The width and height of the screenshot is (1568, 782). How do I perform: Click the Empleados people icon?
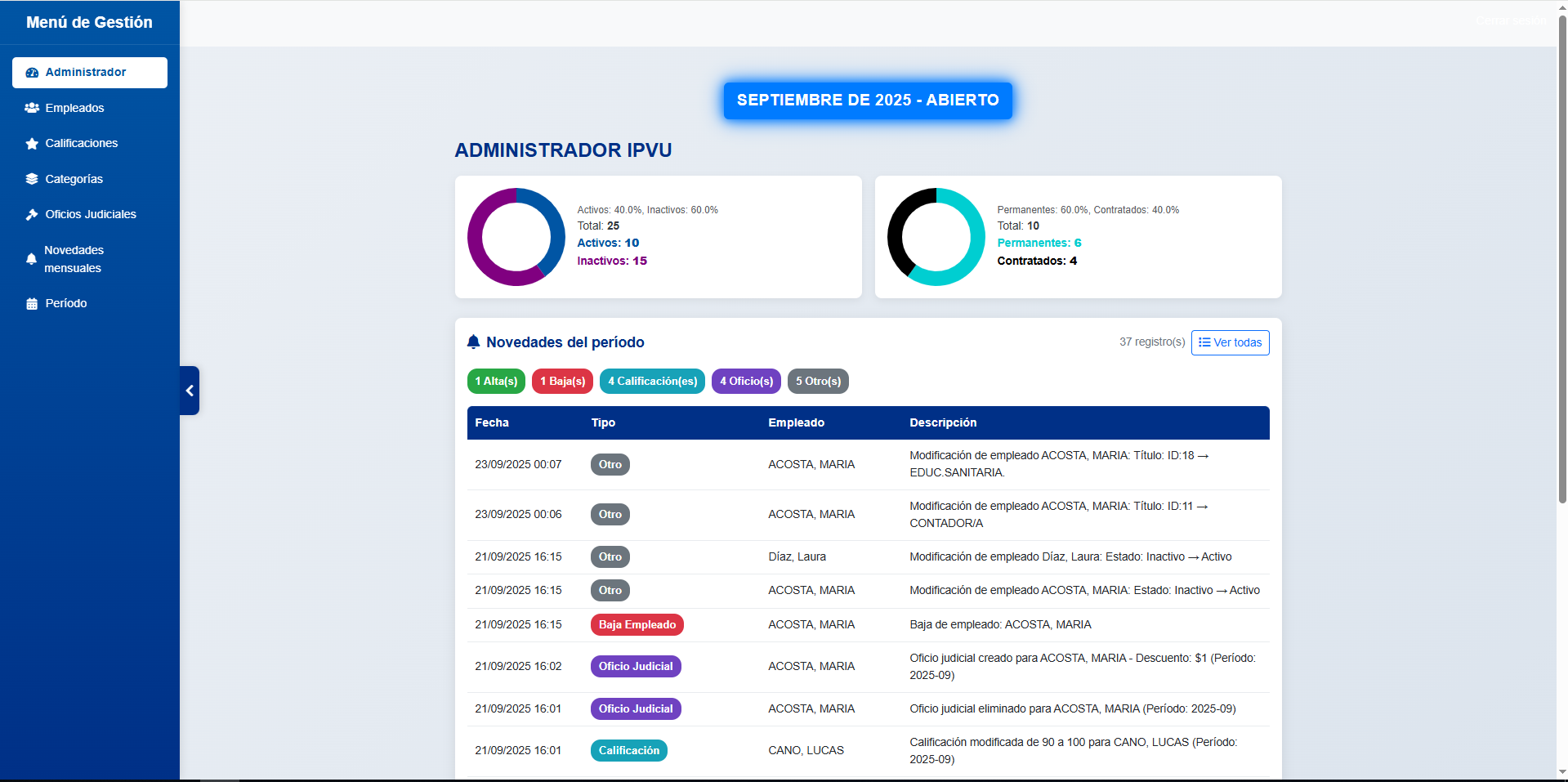pyautogui.click(x=32, y=108)
